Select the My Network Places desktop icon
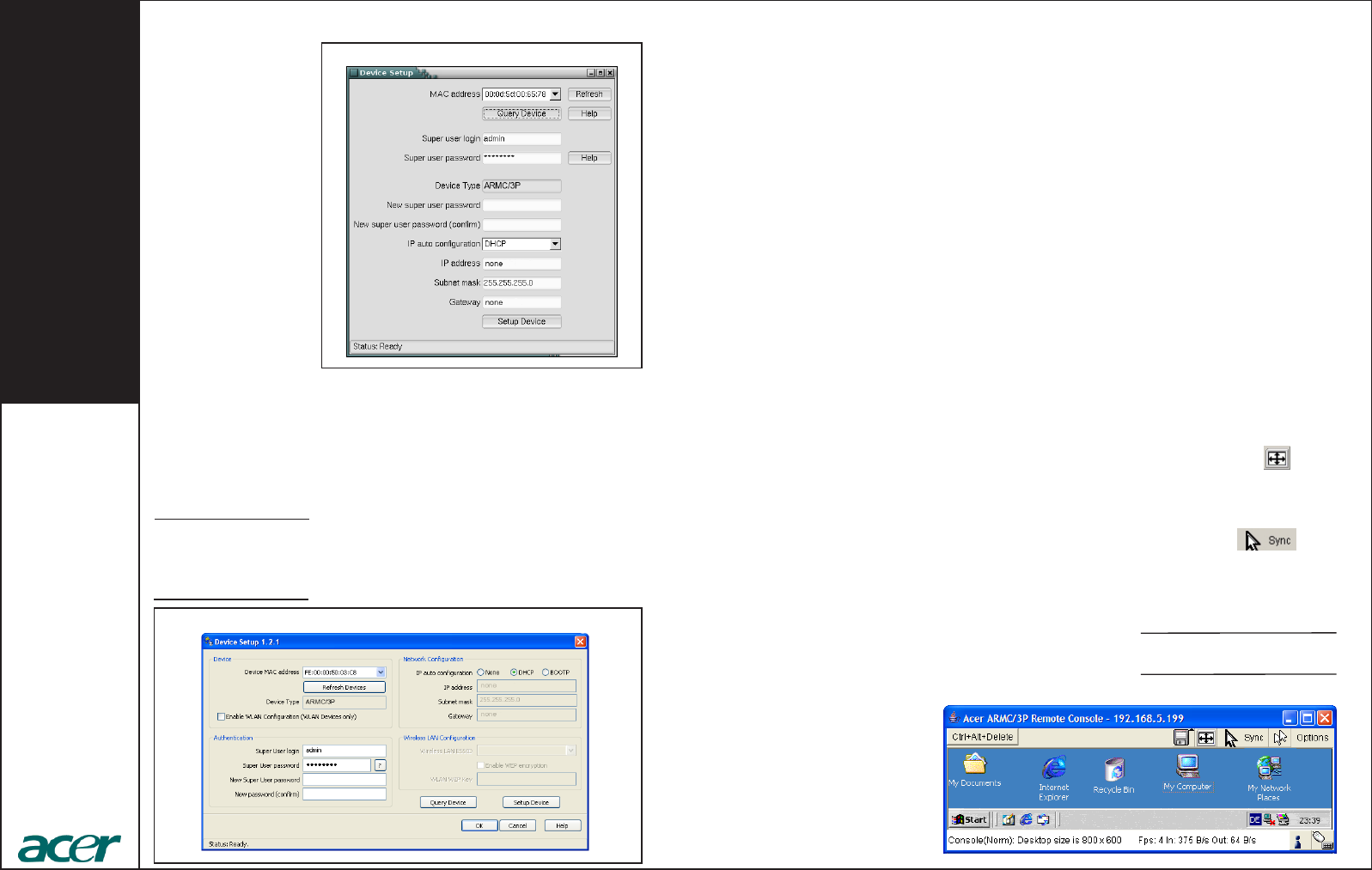The height and width of the screenshot is (870, 1372). click(1269, 779)
